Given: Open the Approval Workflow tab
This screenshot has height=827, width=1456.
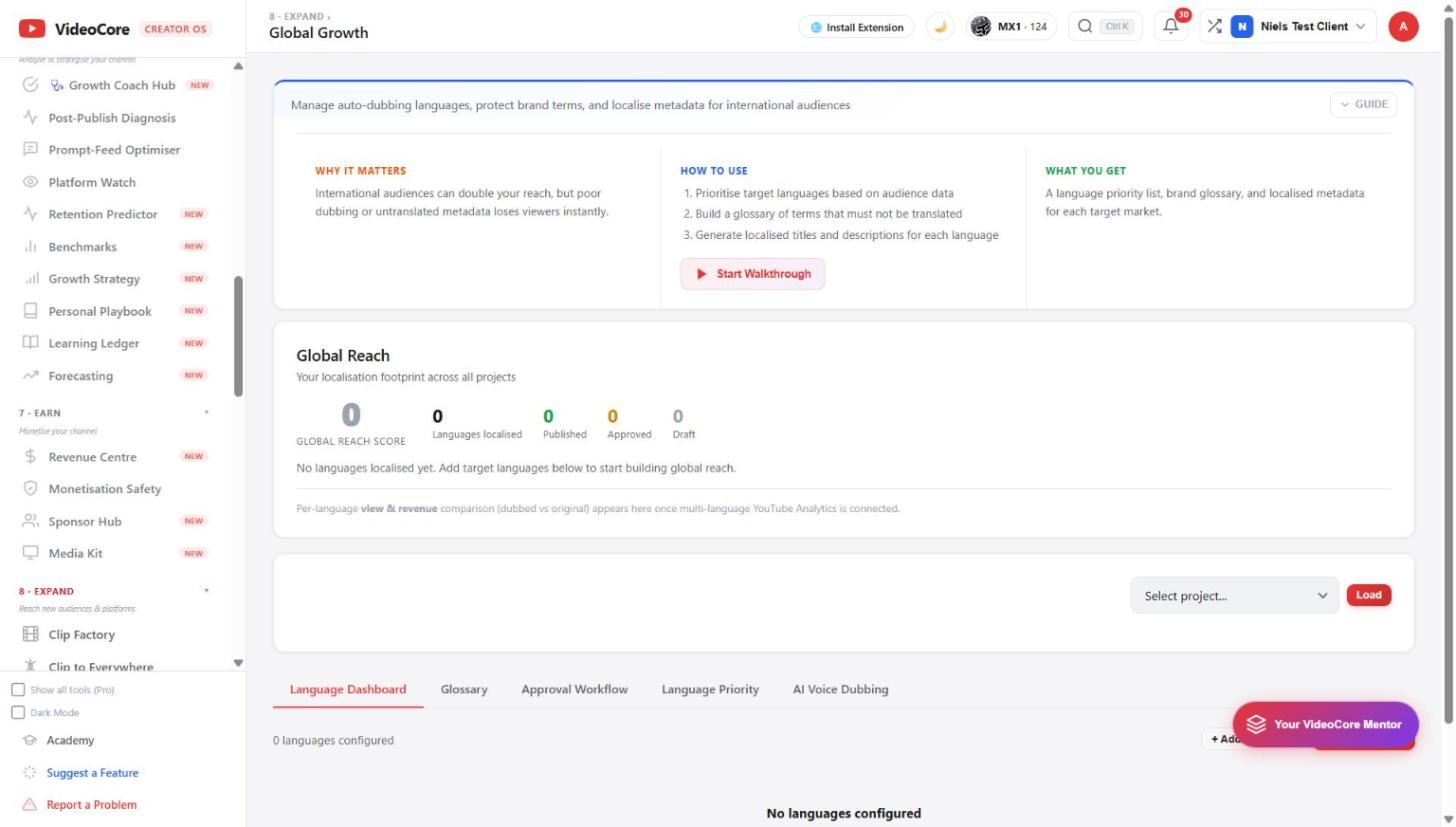Looking at the screenshot, I should click(x=574, y=689).
